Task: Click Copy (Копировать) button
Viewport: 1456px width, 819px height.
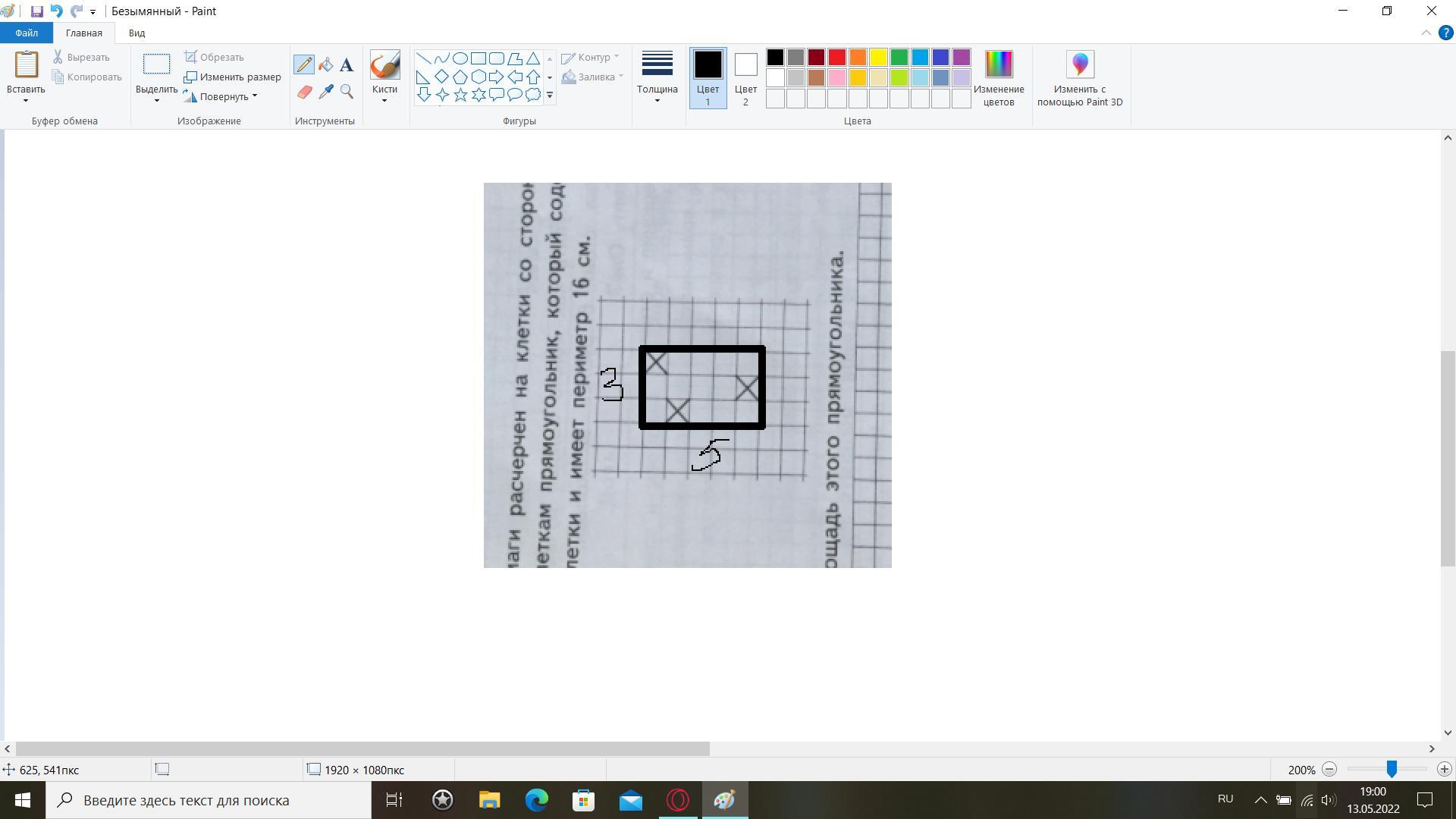Action: click(x=86, y=77)
